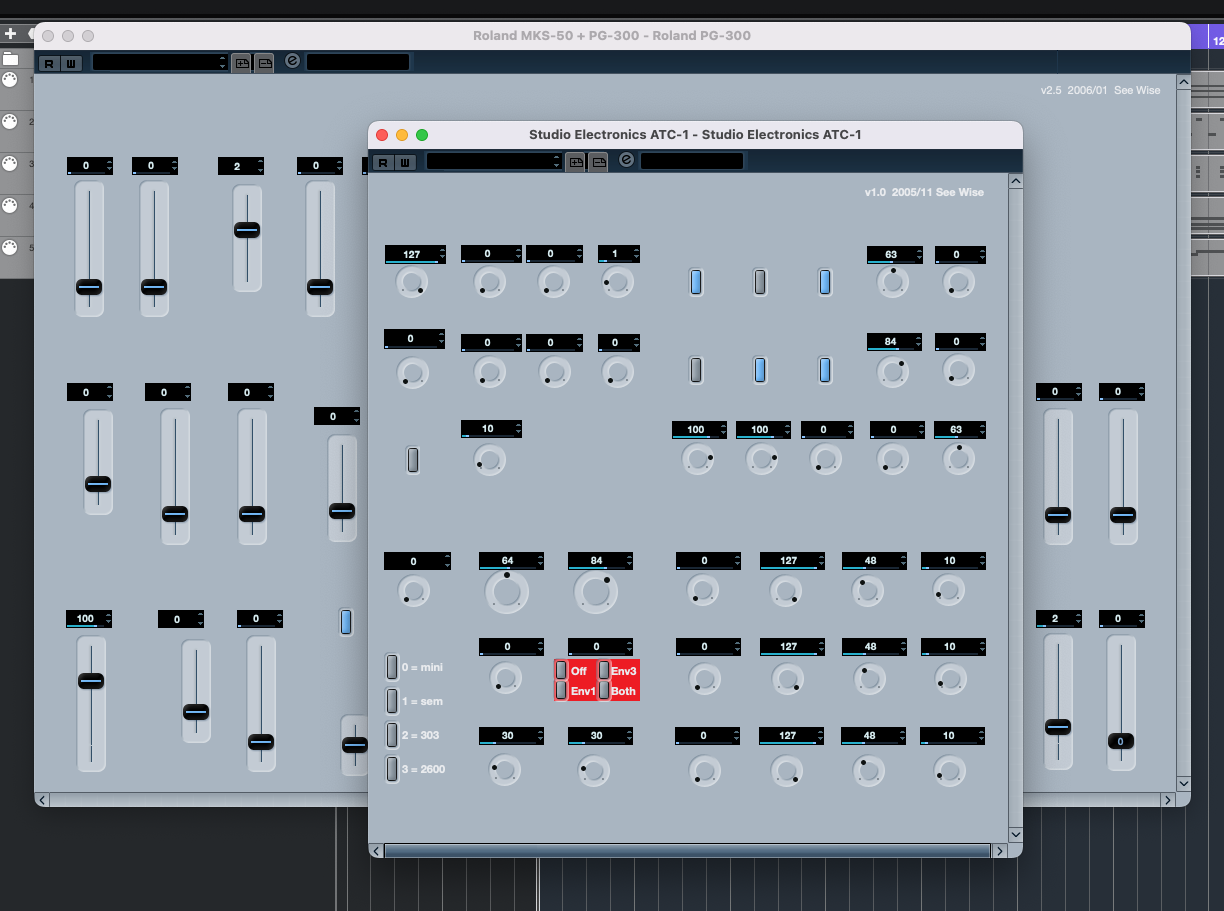This screenshot has height=911, width=1224.
Task: Click the folder icon in the DAW track list
Action: coord(10,59)
